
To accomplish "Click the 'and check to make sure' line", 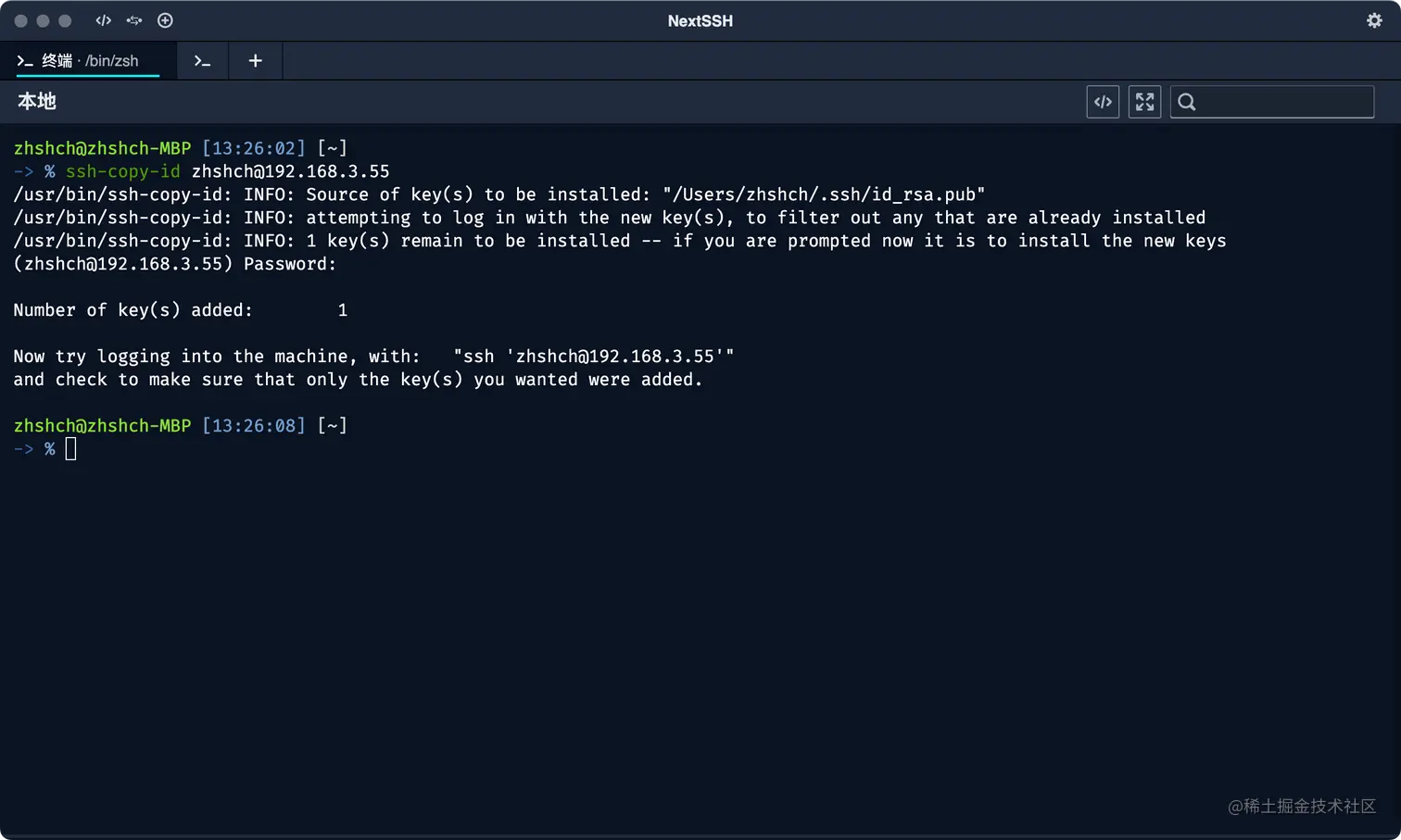I will 358,380.
